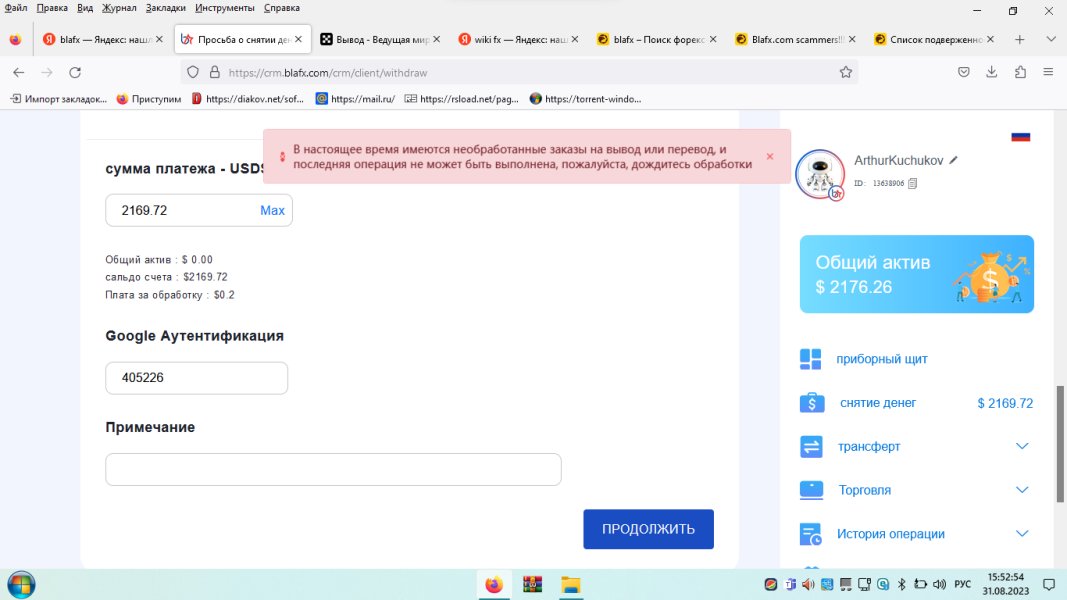Click the Max amount link
This screenshot has width=1067, height=600.
pos(272,210)
